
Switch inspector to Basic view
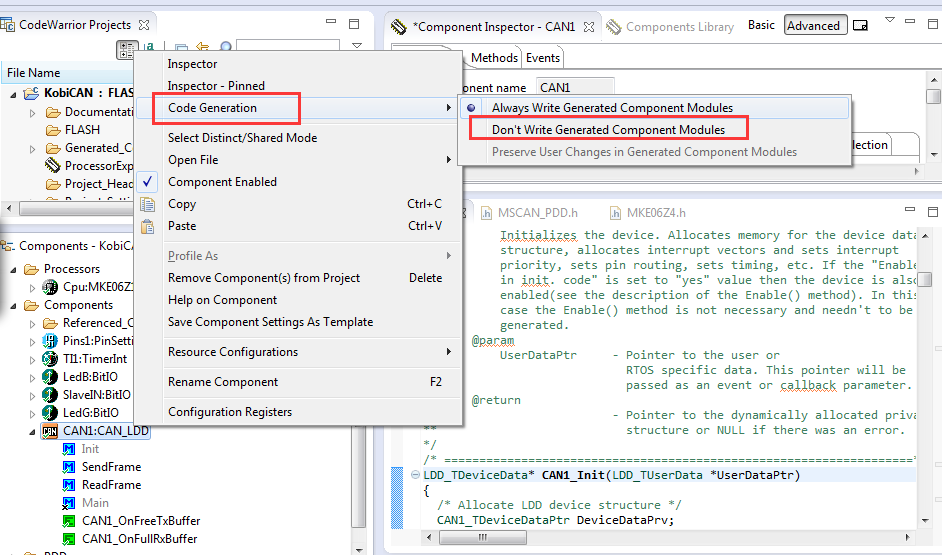(761, 25)
